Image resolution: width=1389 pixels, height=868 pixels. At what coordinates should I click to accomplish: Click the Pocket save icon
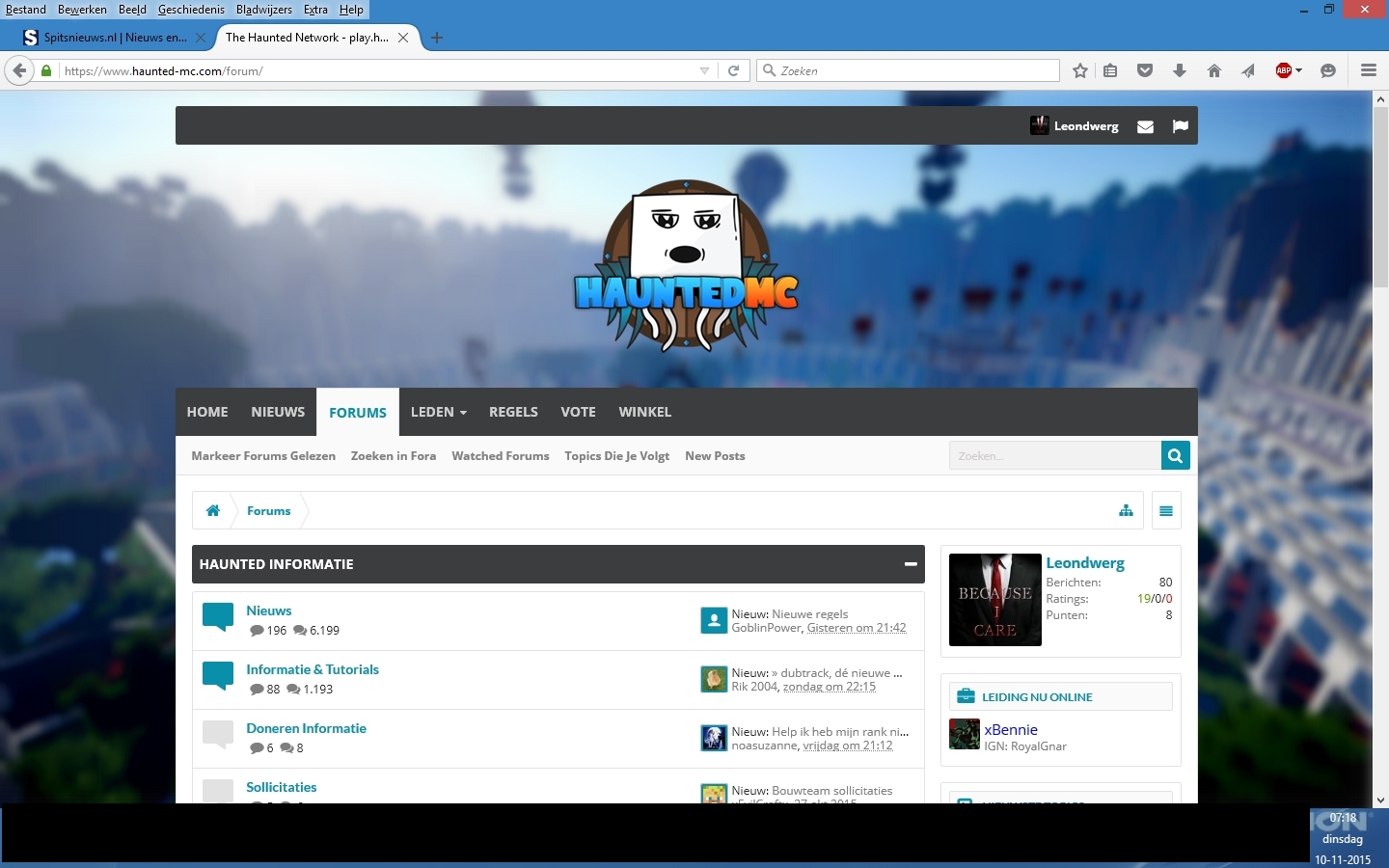[x=1145, y=70]
